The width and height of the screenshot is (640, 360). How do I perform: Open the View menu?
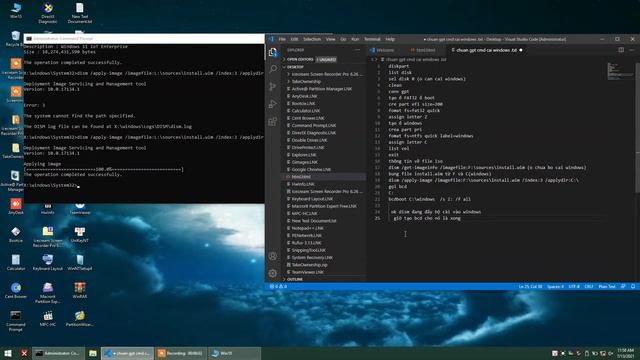tap(330, 39)
